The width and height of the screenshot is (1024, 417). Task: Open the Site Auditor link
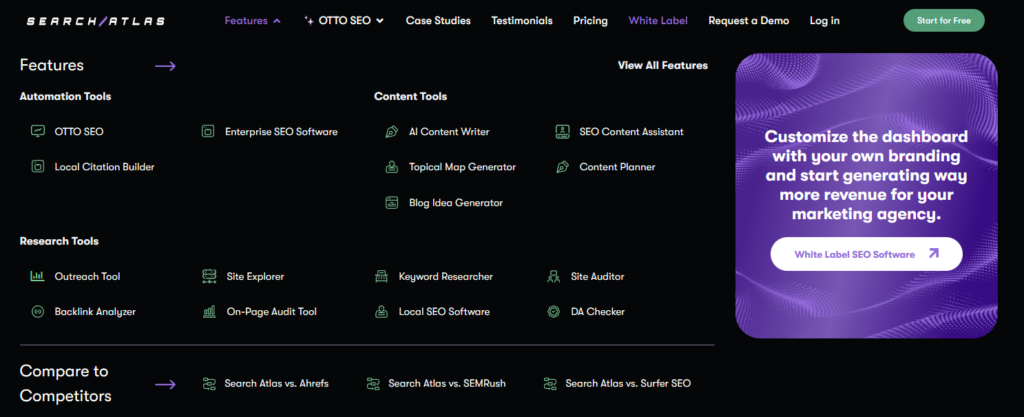point(598,276)
